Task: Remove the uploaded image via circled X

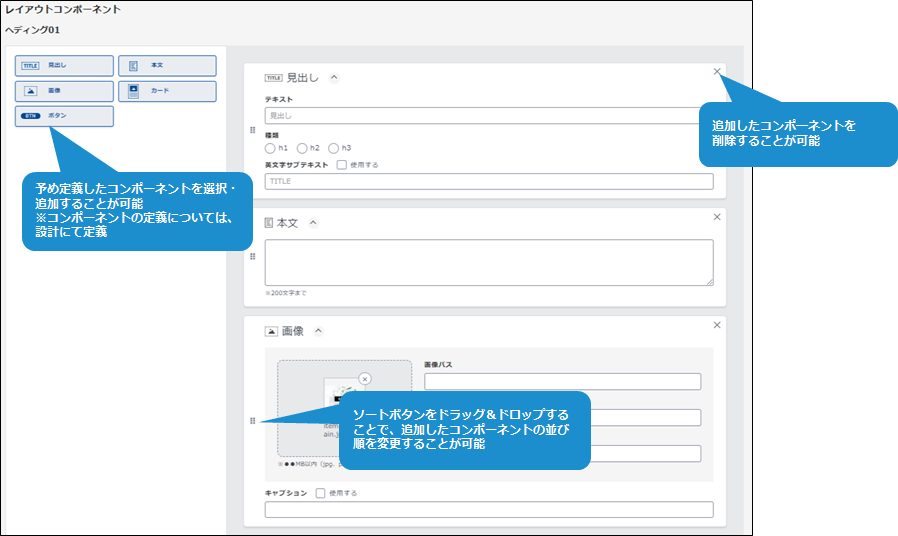Action: [x=364, y=379]
